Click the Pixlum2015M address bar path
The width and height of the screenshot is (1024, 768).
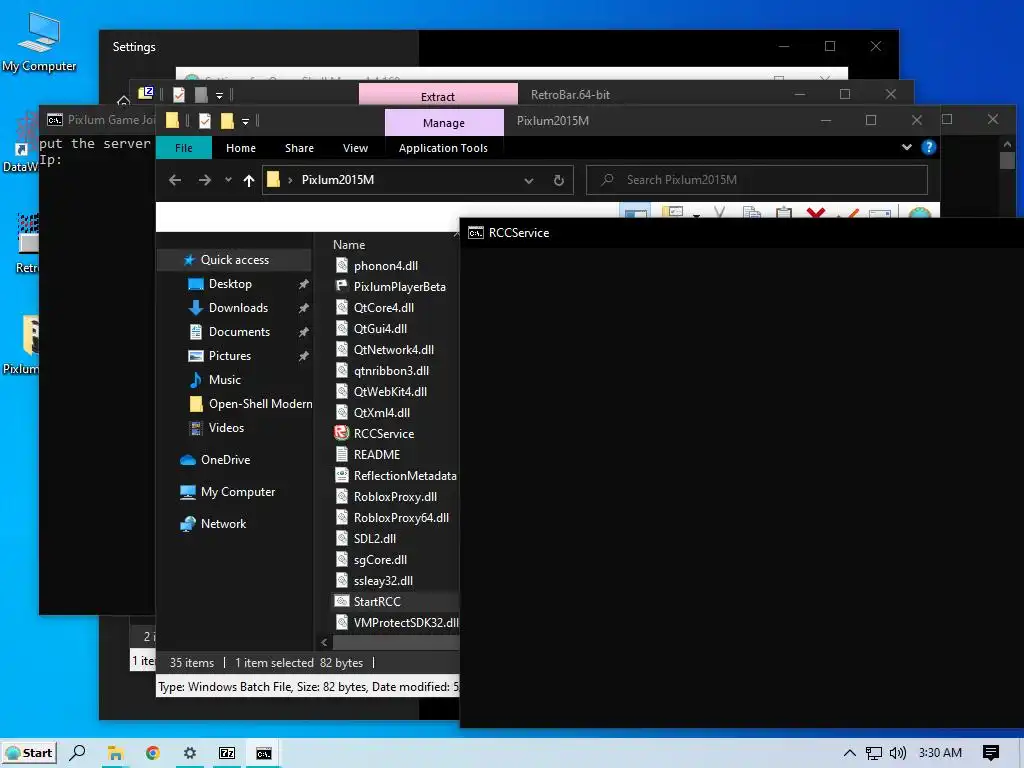[x=338, y=180]
